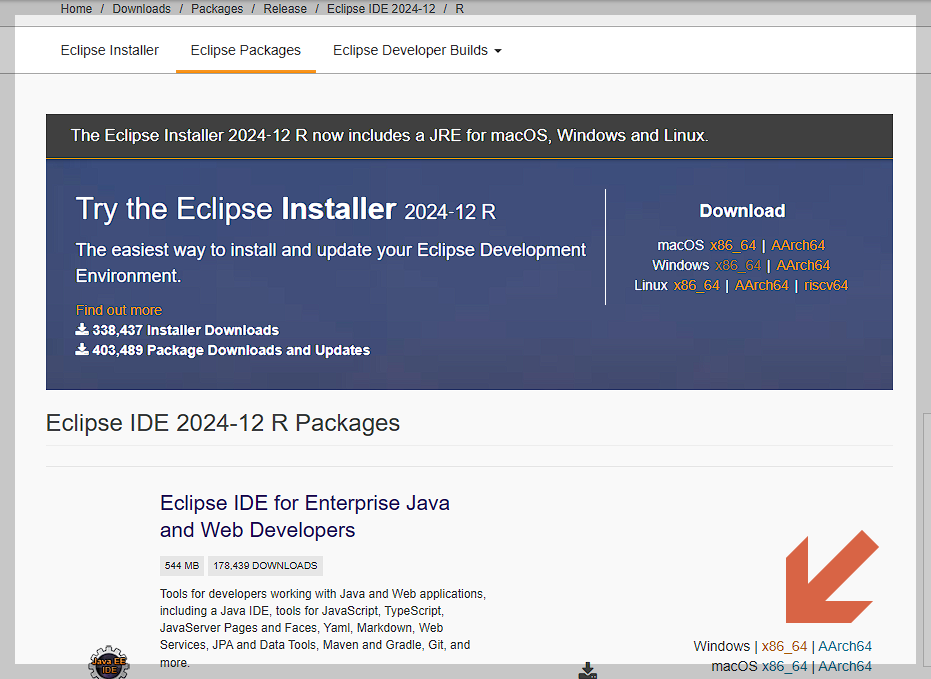Open the Downloads breadcrumb
931x679 pixels.
(x=141, y=9)
